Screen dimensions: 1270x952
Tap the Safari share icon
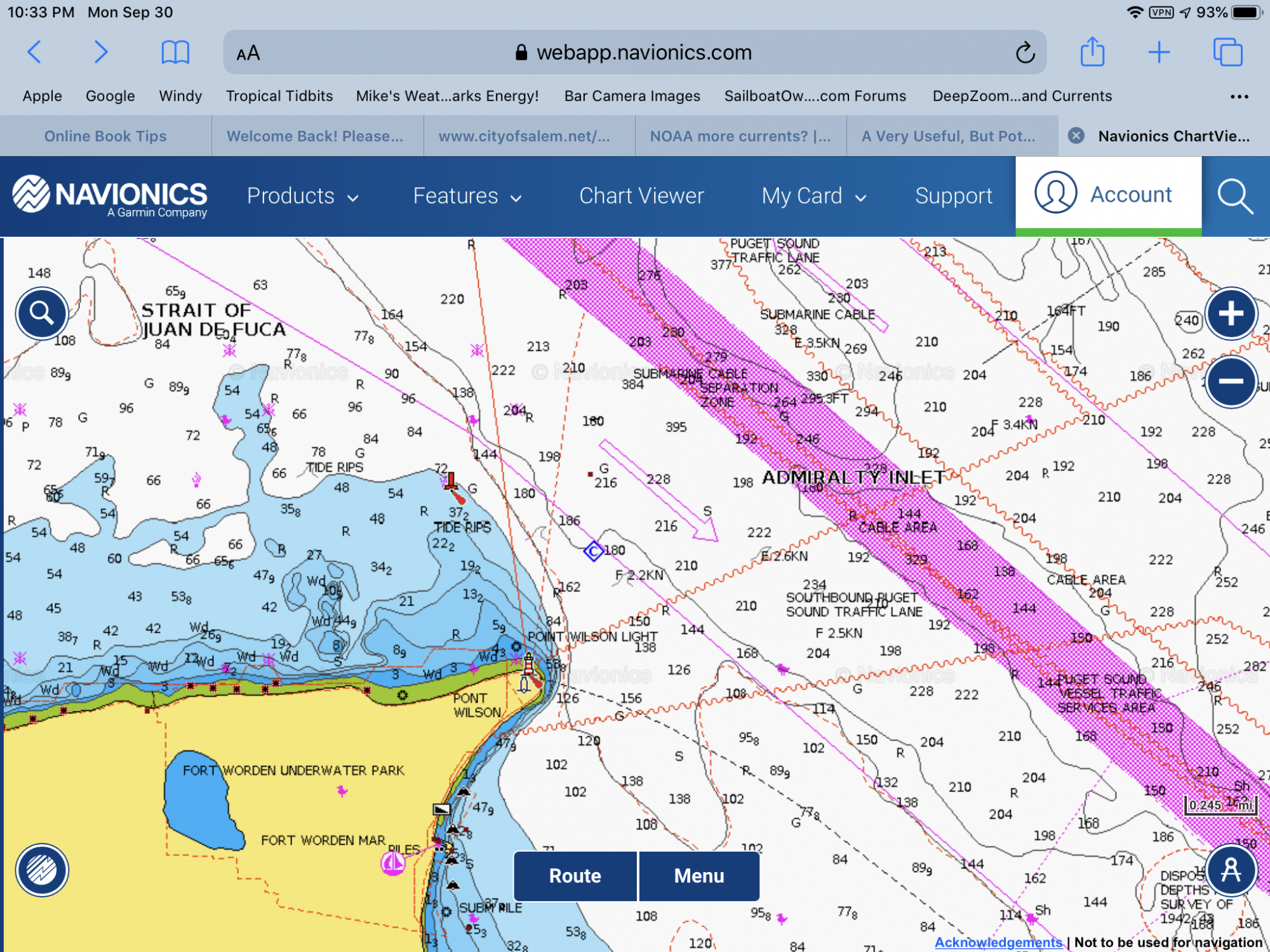[x=1092, y=51]
